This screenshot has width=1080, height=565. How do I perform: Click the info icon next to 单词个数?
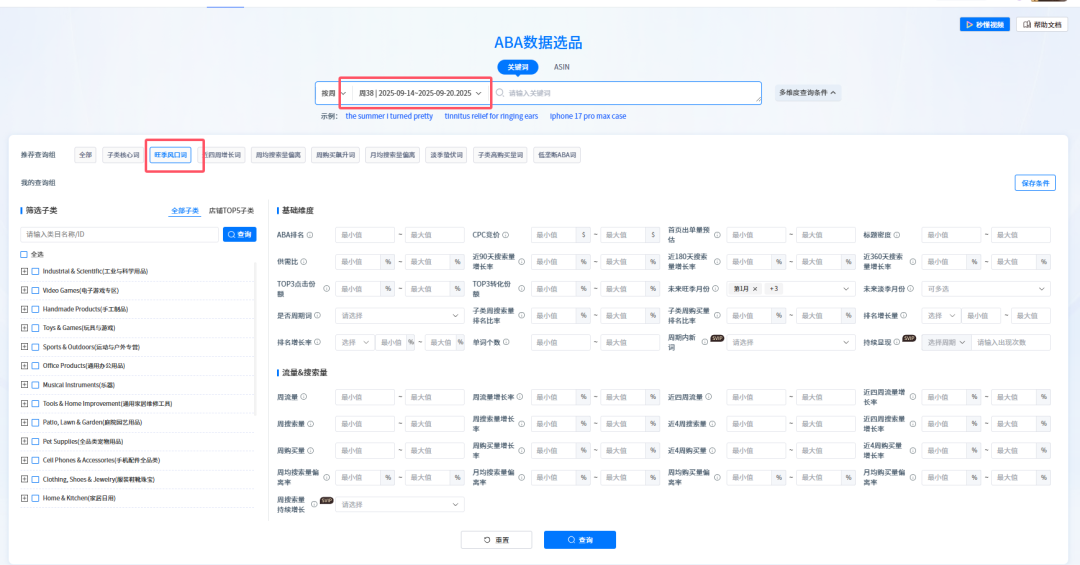506,342
